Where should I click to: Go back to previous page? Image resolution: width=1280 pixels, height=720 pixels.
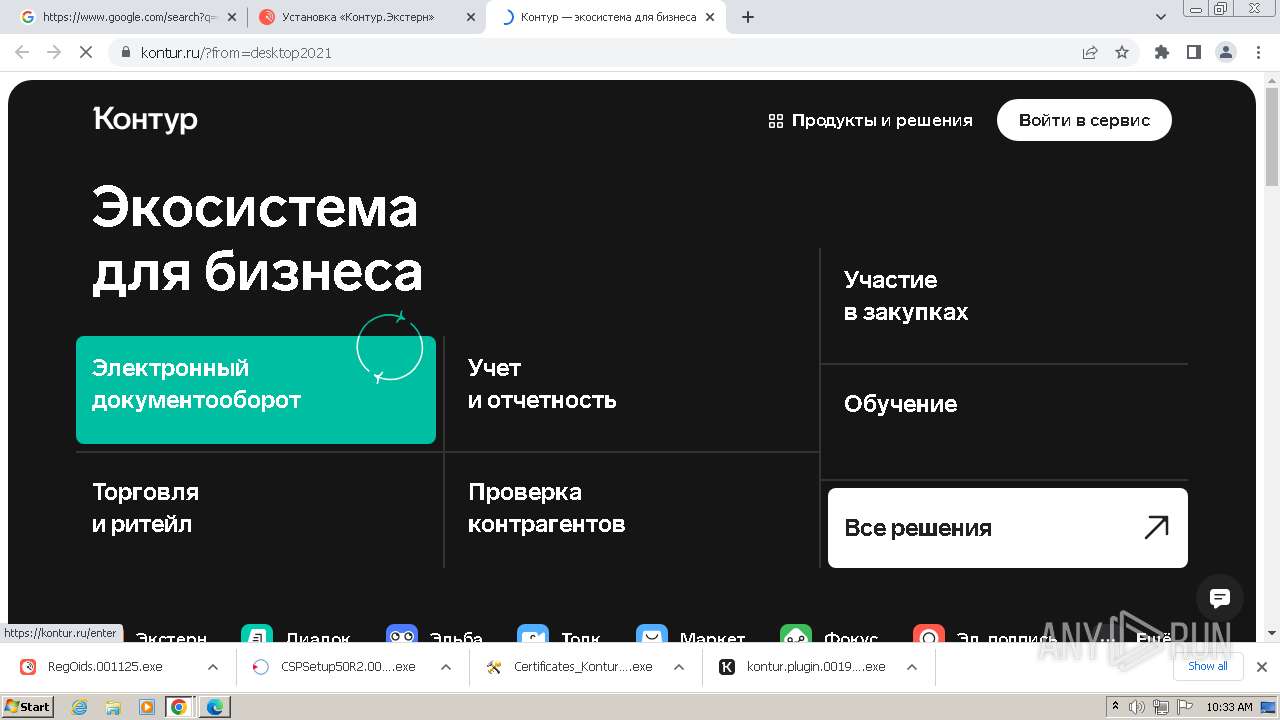(22, 53)
